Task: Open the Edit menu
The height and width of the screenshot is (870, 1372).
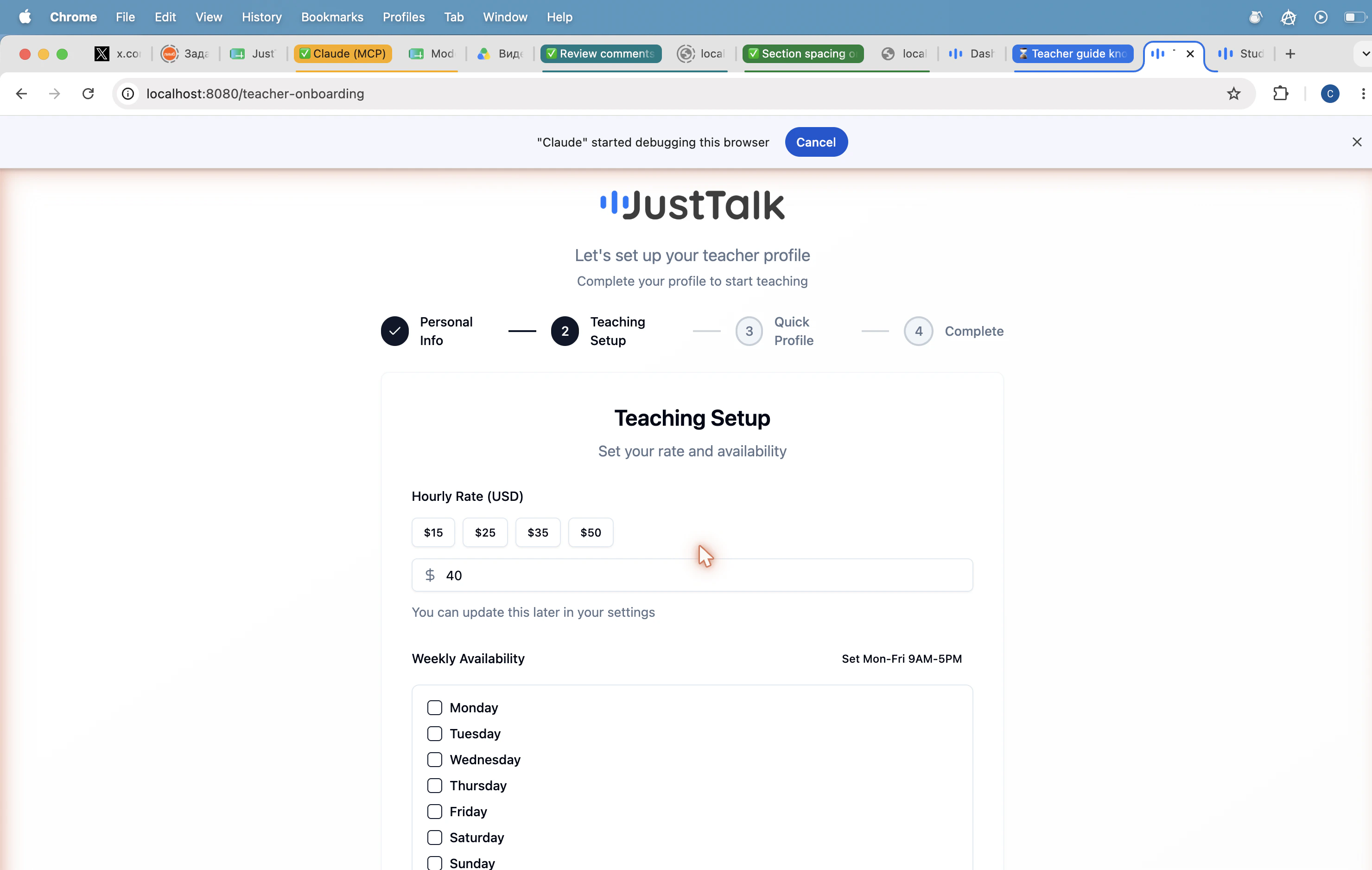Action: [165, 17]
